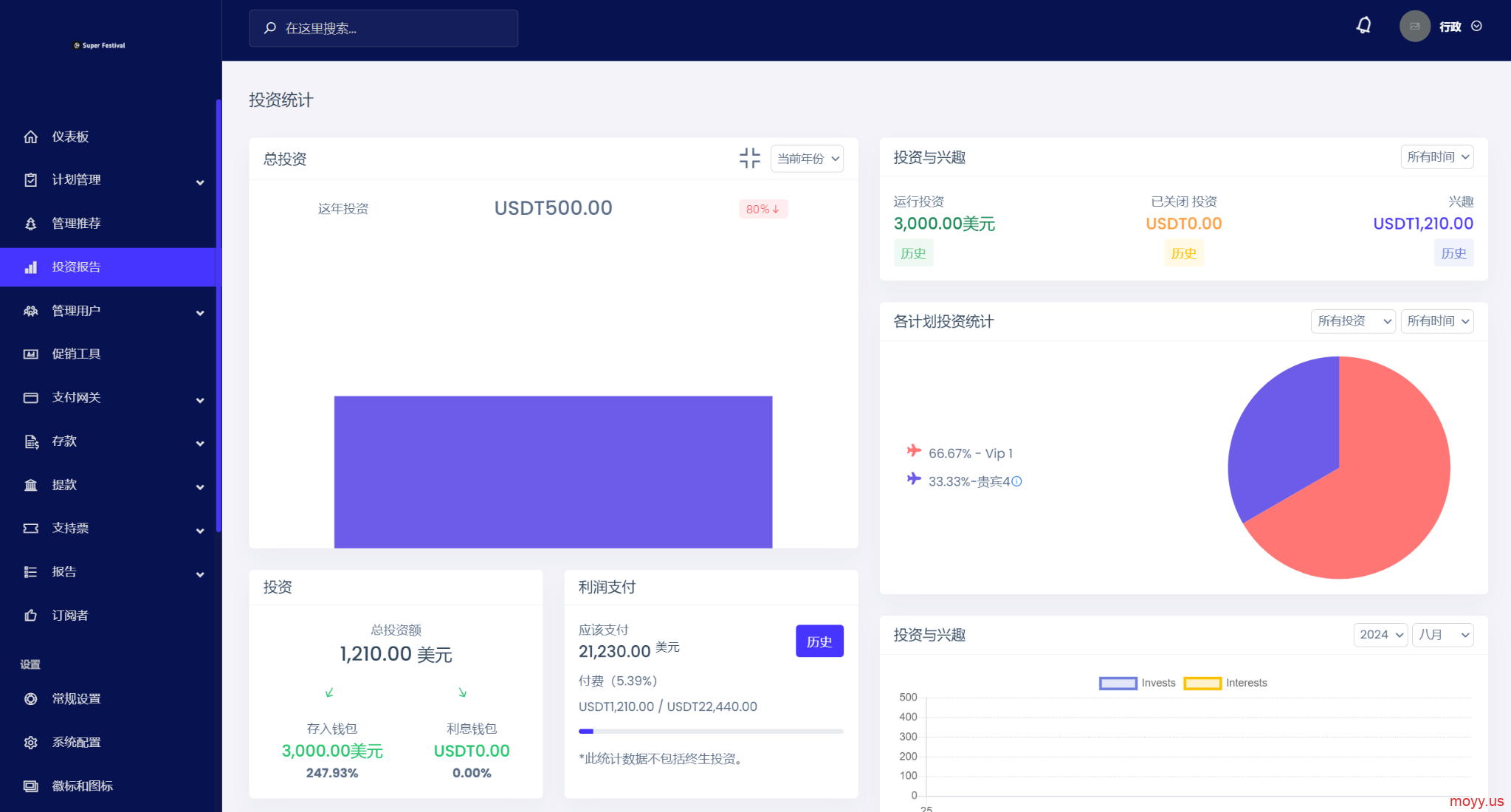This screenshot has width=1511, height=812.
Task: Click the 行政 username label
Action: pyautogui.click(x=1450, y=27)
